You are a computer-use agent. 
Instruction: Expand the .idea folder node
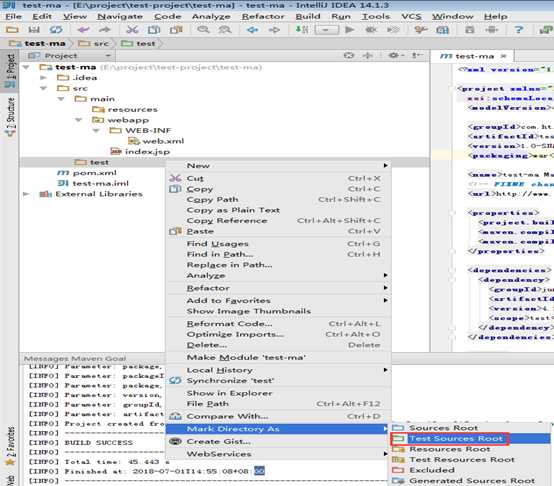pyautogui.click(x=43, y=78)
